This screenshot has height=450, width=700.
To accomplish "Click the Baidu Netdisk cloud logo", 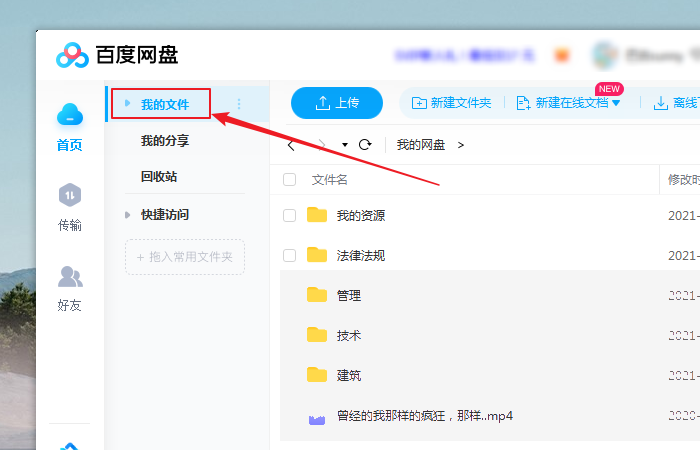I will pos(72,55).
